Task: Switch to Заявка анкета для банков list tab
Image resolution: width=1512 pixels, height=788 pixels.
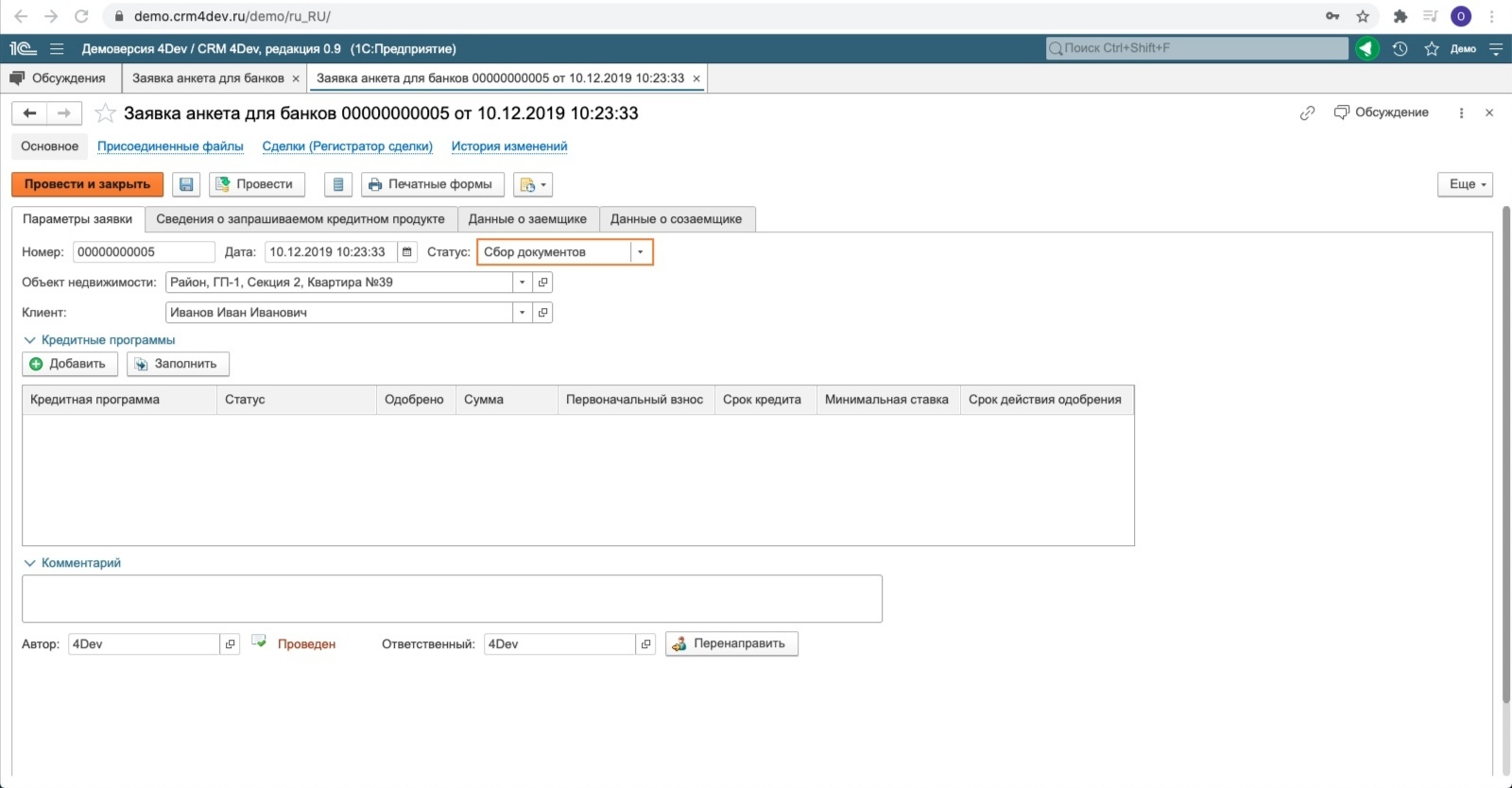Action: coord(208,78)
